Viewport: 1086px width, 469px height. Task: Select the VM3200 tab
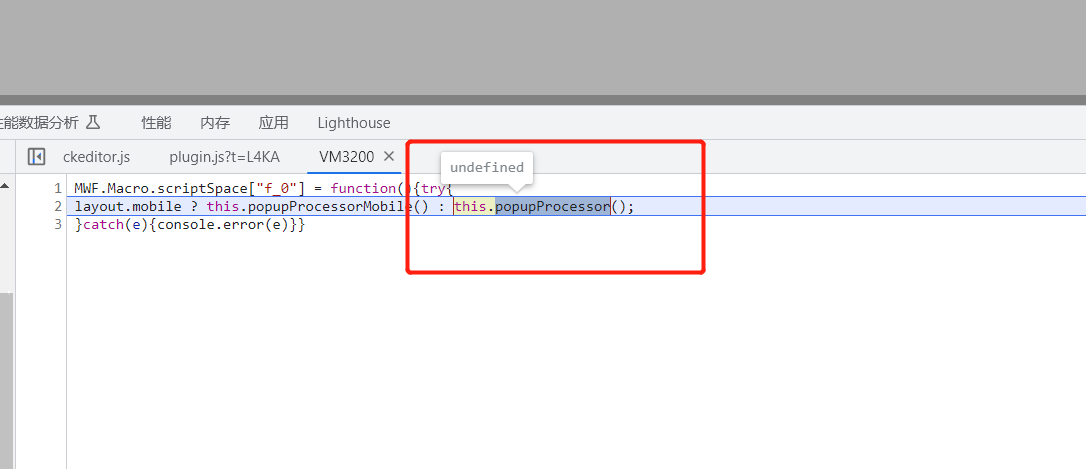point(346,157)
